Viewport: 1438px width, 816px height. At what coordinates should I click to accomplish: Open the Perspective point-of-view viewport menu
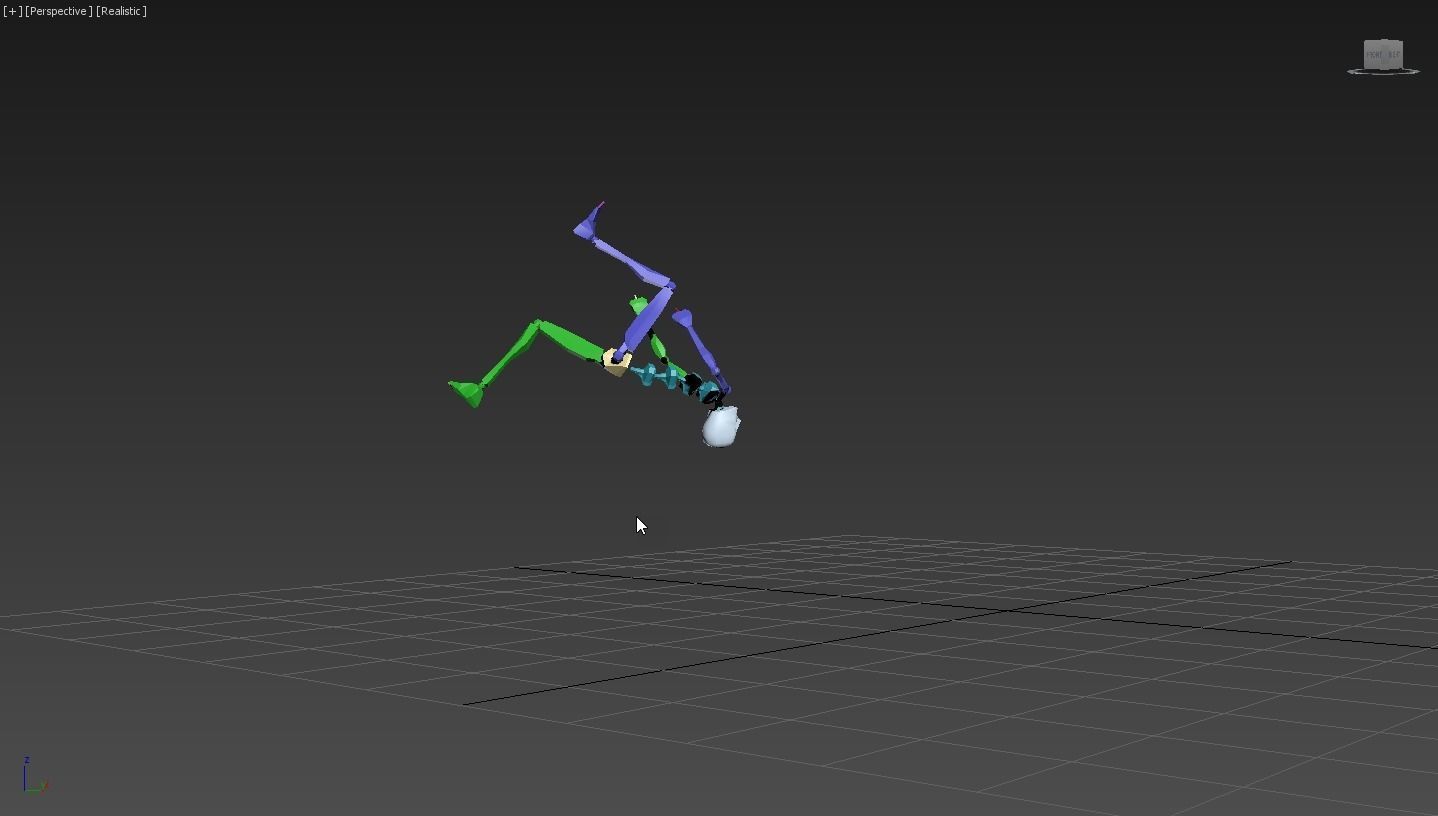tap(59, 11)
